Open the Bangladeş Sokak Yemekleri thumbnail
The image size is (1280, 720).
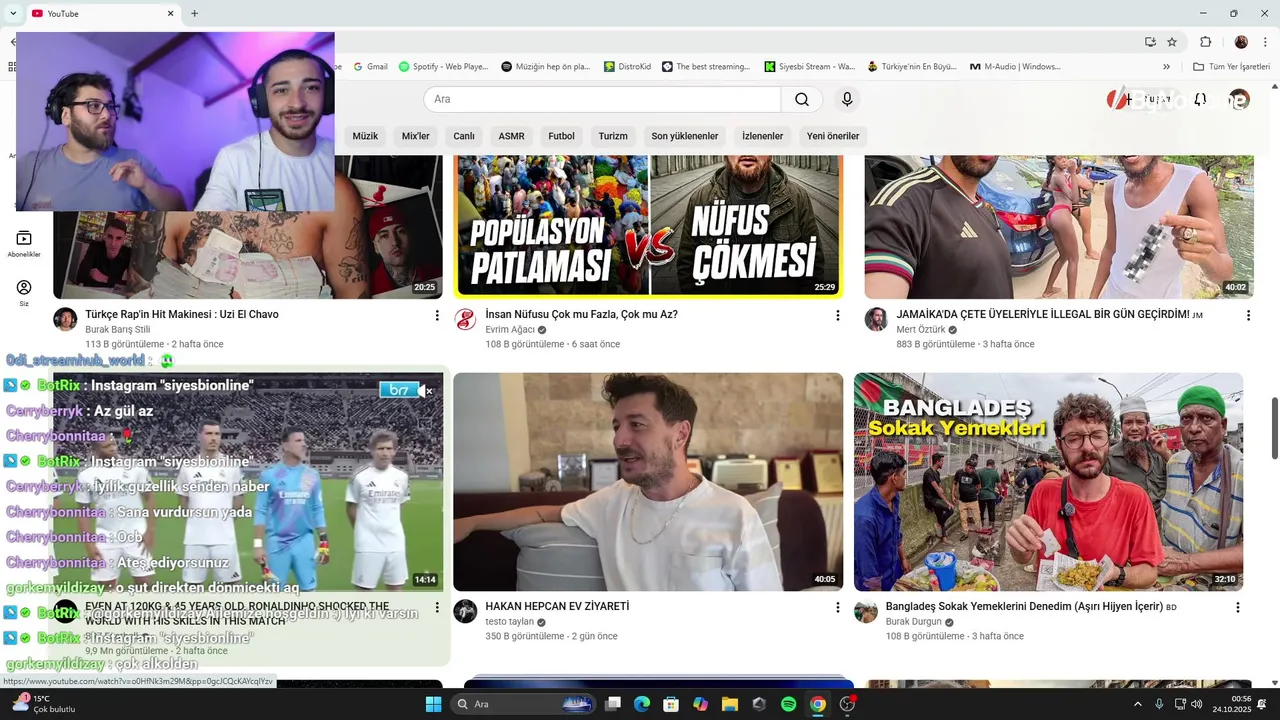tap(1048, 482)
